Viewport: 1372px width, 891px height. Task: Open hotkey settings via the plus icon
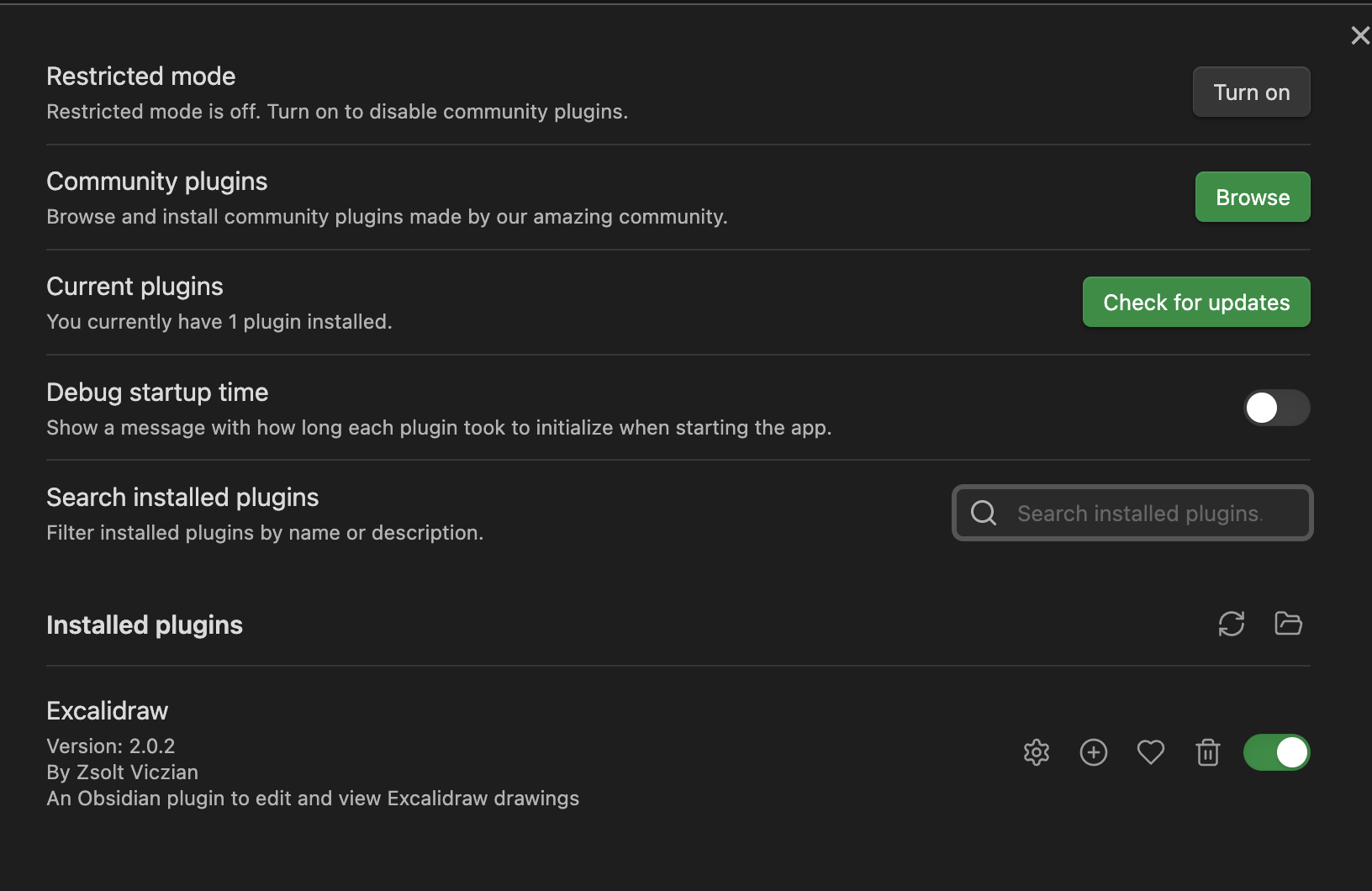tap(1093, 752)
